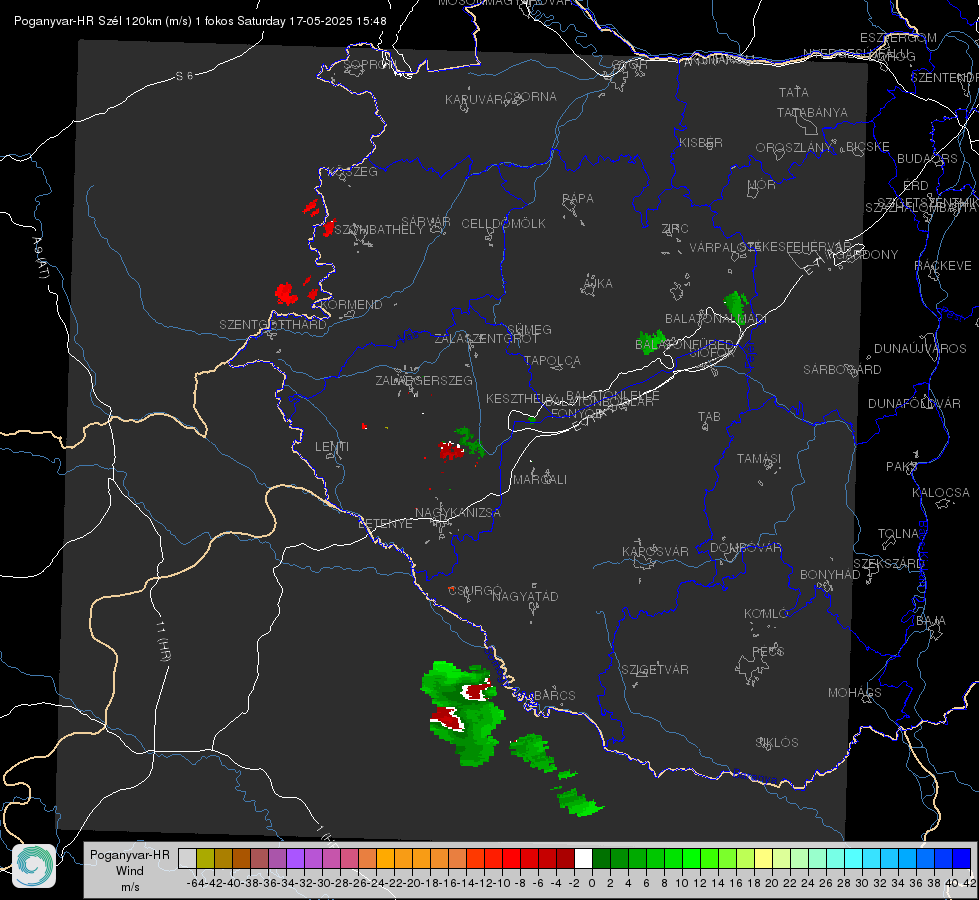Screen dimensions: 979x900
Task: Click the NAGYATÁD town label
Action: tap(525, 596)
